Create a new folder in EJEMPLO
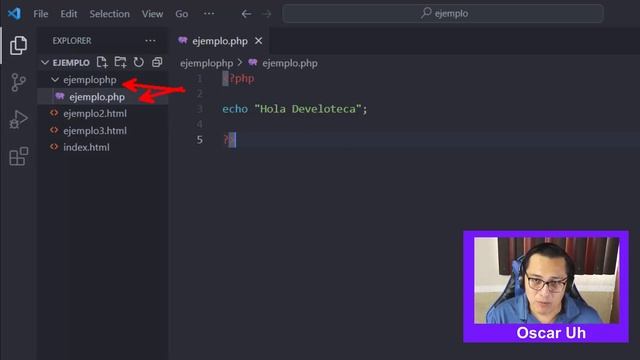 tap(120, 62)
